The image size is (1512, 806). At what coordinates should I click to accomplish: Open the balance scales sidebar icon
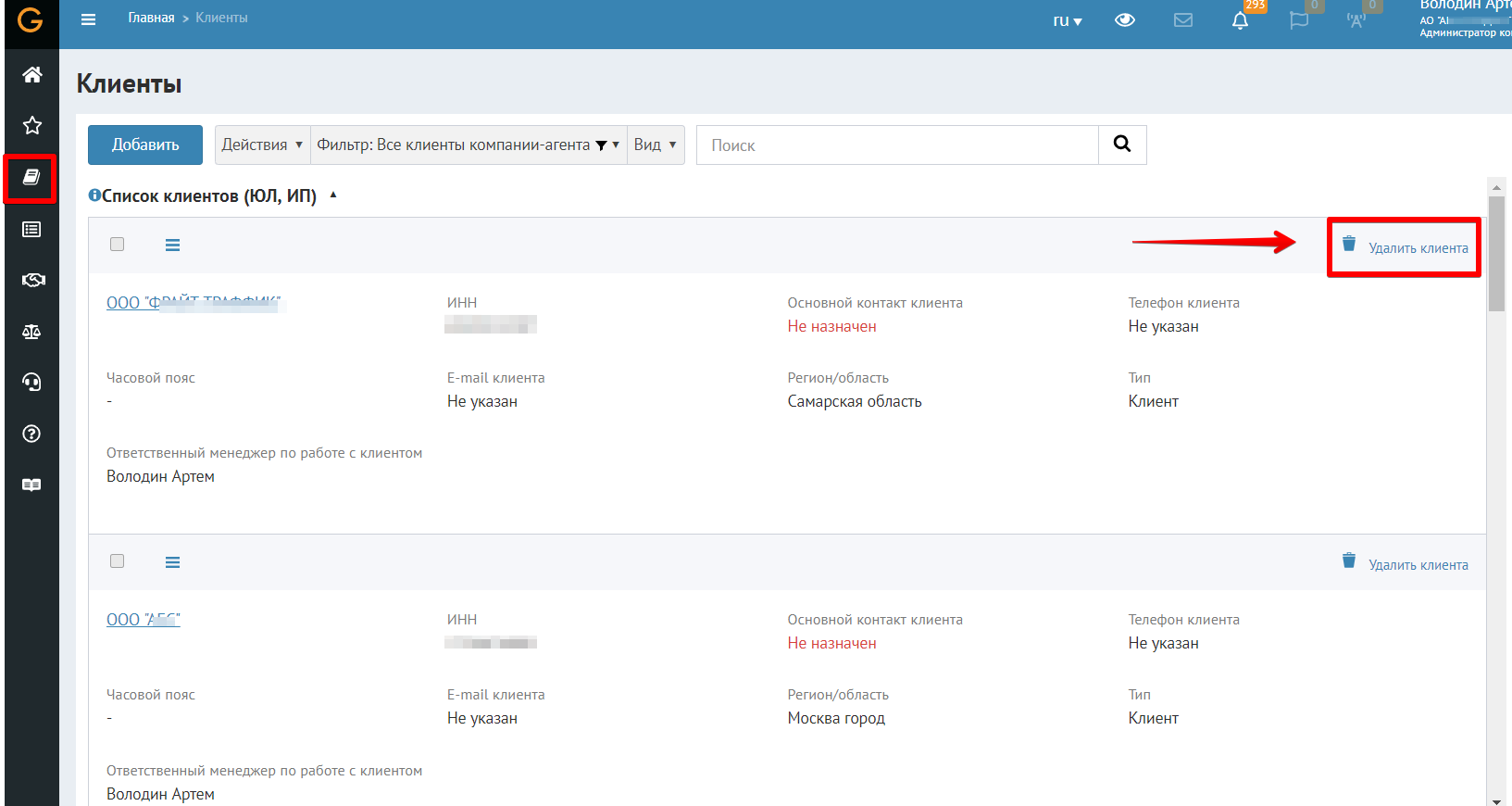[31, 332]
